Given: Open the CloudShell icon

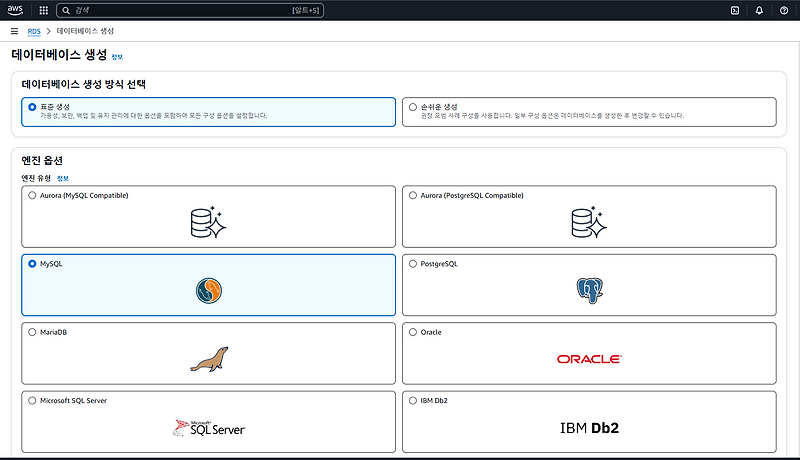Looking at the screenshot, I should (x=735, y=10).
